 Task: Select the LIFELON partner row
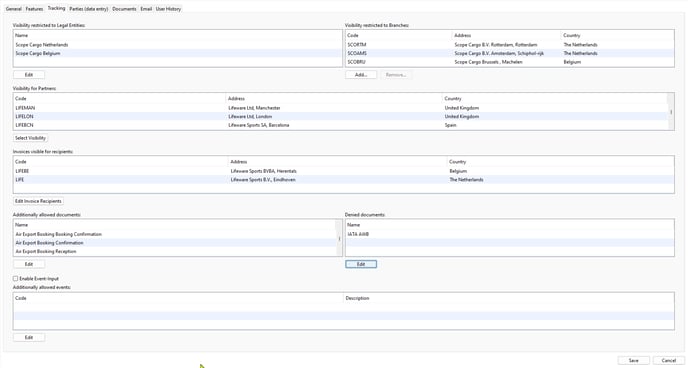340,117
